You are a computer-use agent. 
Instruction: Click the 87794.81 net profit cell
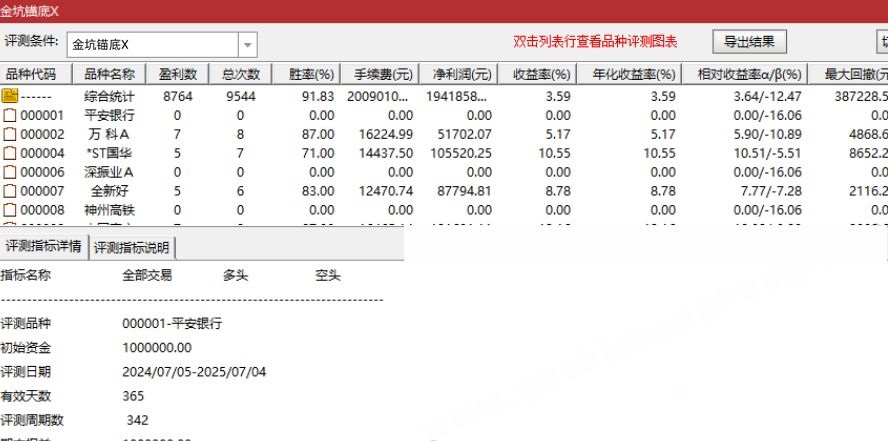[464, 191]
